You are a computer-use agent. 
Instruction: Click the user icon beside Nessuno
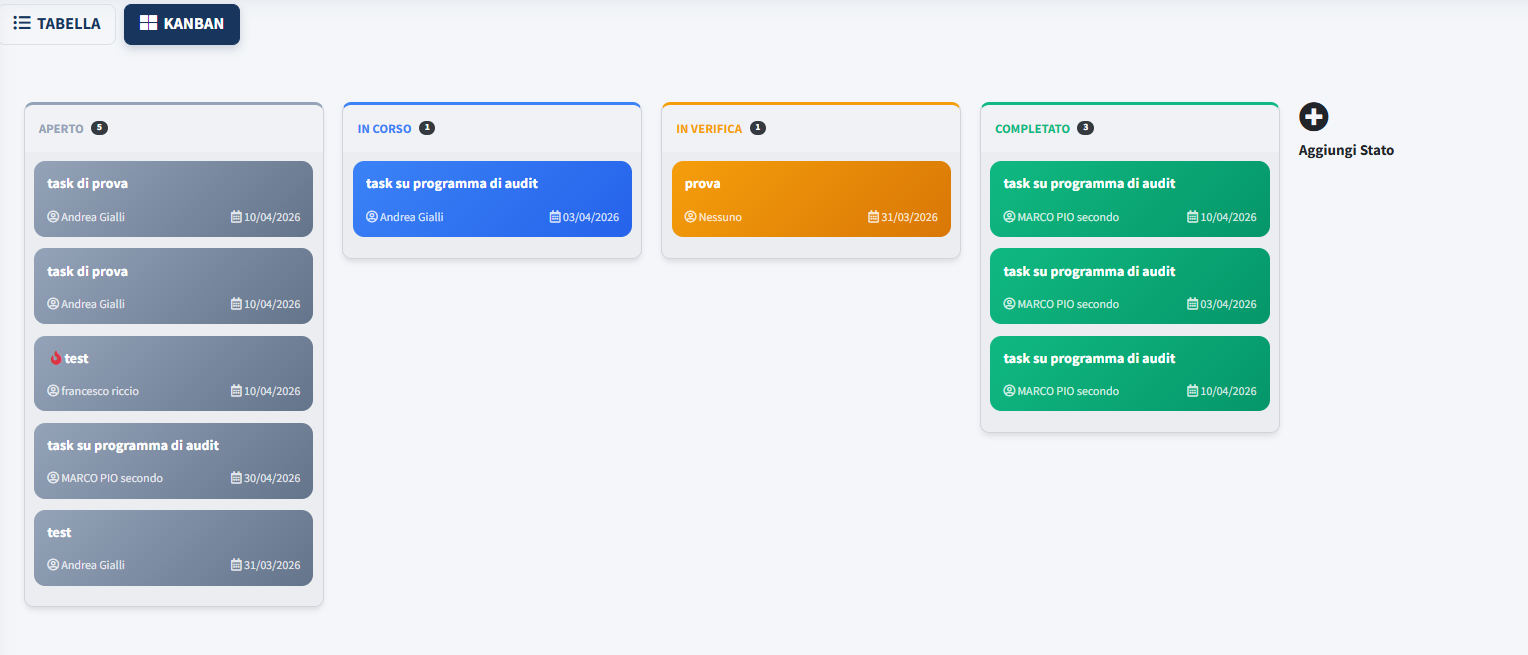coord(690,217)
